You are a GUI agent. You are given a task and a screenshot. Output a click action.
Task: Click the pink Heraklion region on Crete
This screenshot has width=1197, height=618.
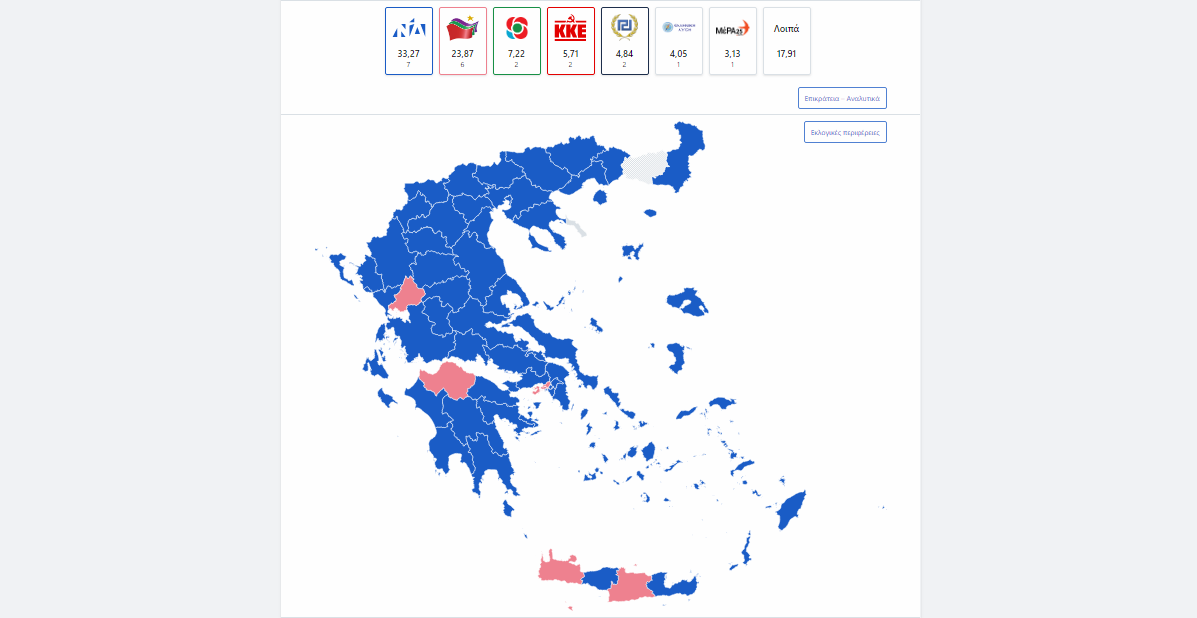(631, 586)
